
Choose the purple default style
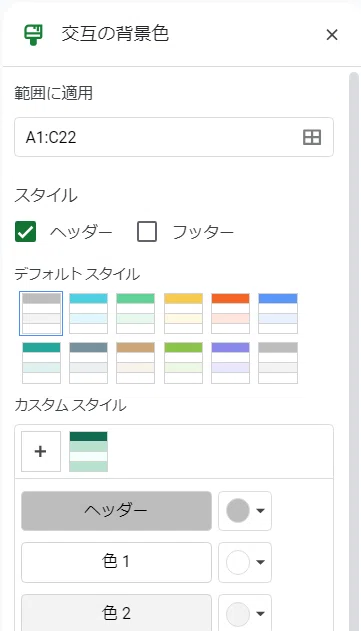pos(230,363)
